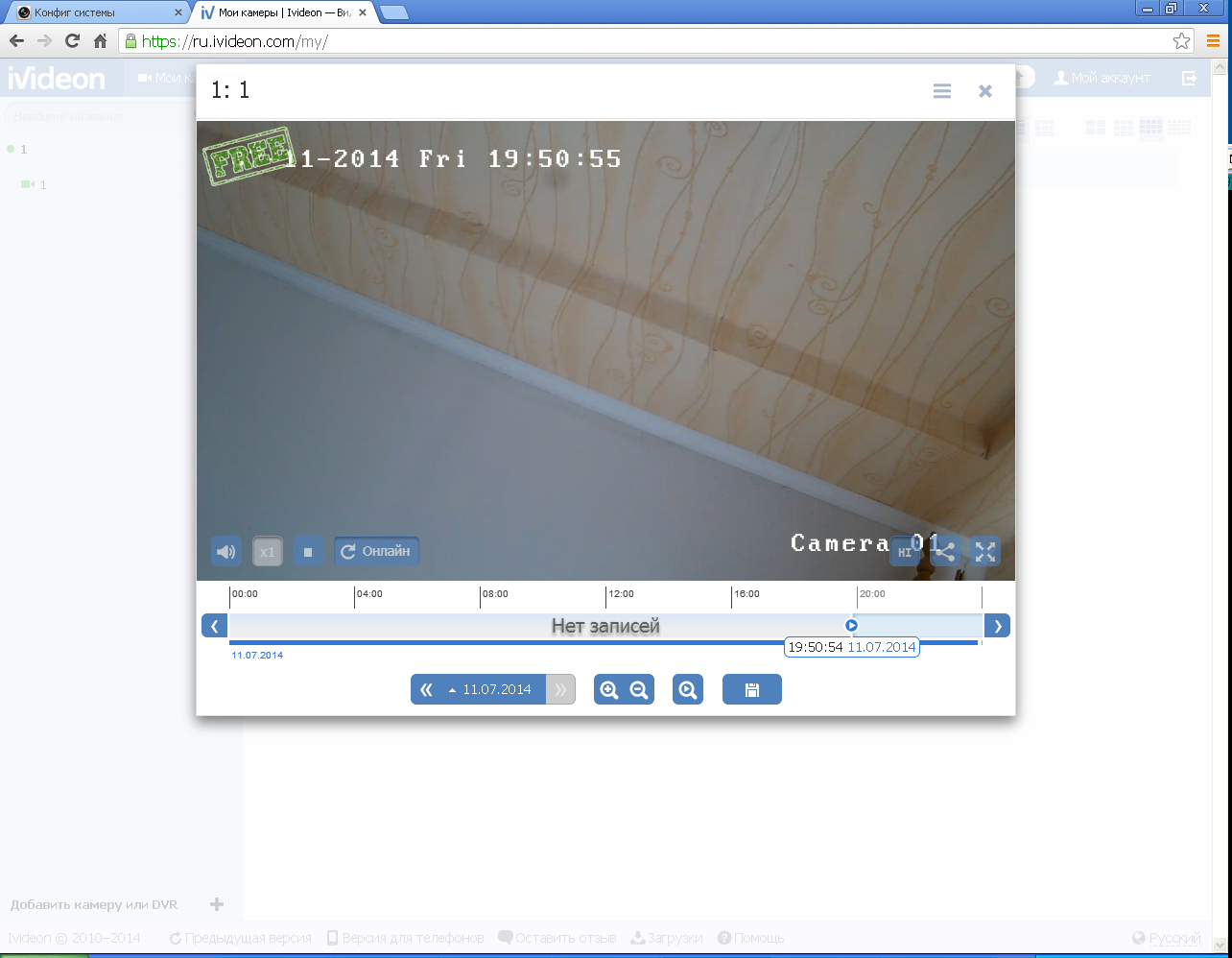Focus the camera name search field
Image resolution: width=1232 pixels, height=958 pixels.
101,116
